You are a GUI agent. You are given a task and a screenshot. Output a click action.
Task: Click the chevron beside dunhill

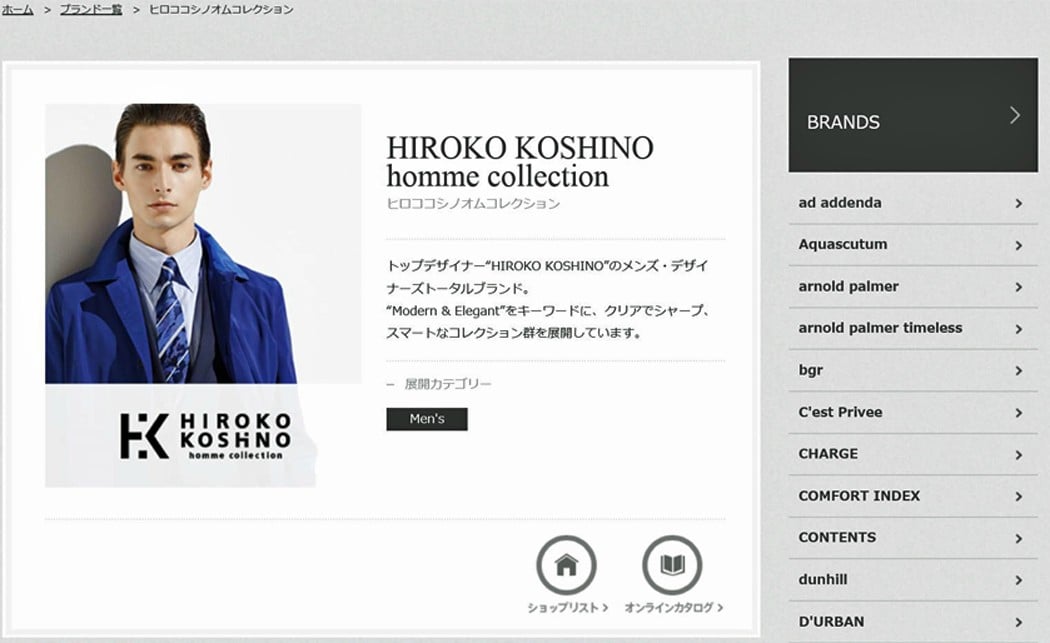point(1019,581)
